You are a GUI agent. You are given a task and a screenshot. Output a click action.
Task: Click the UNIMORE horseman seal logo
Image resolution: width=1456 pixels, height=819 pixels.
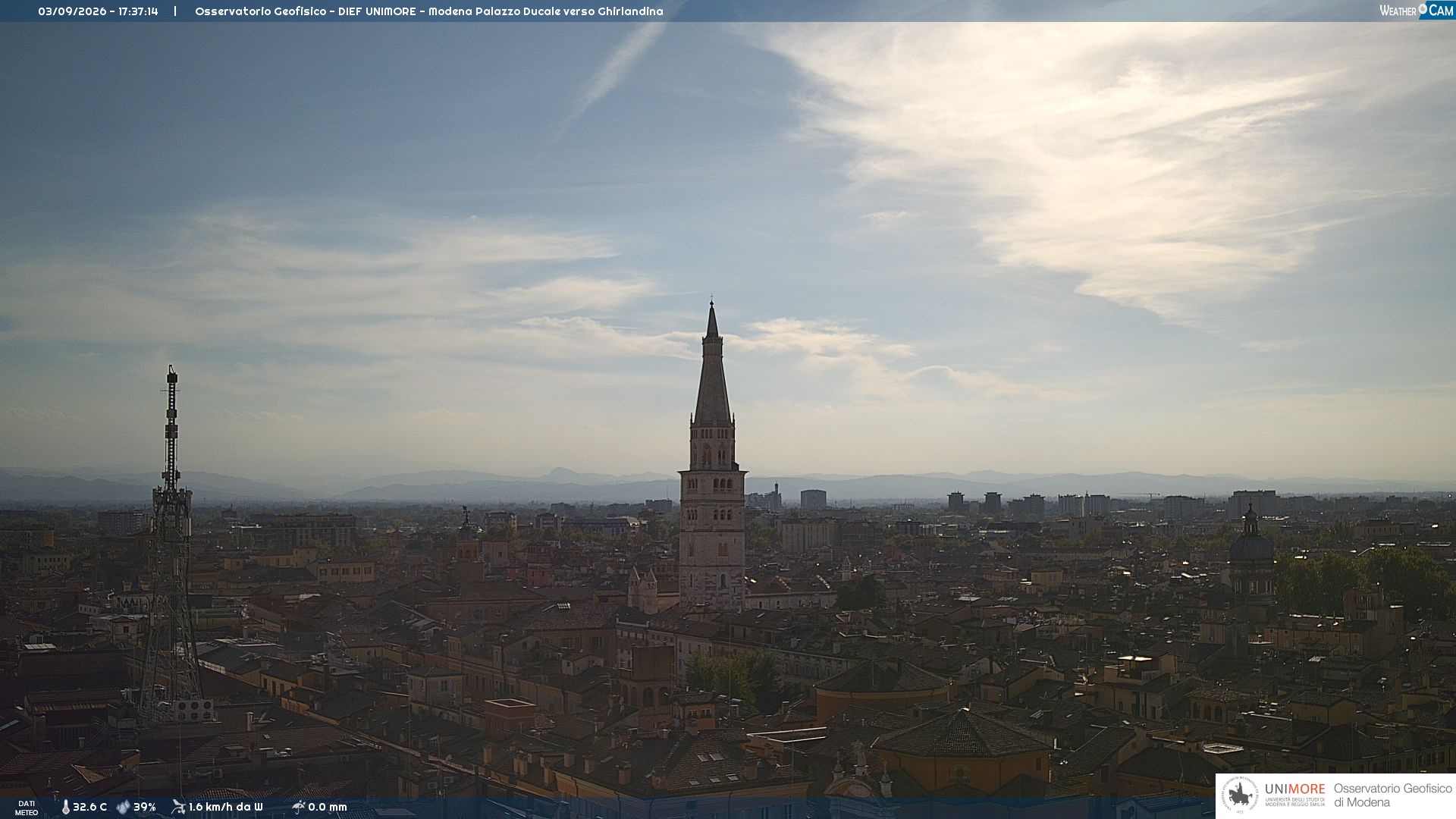point(1240,795)
